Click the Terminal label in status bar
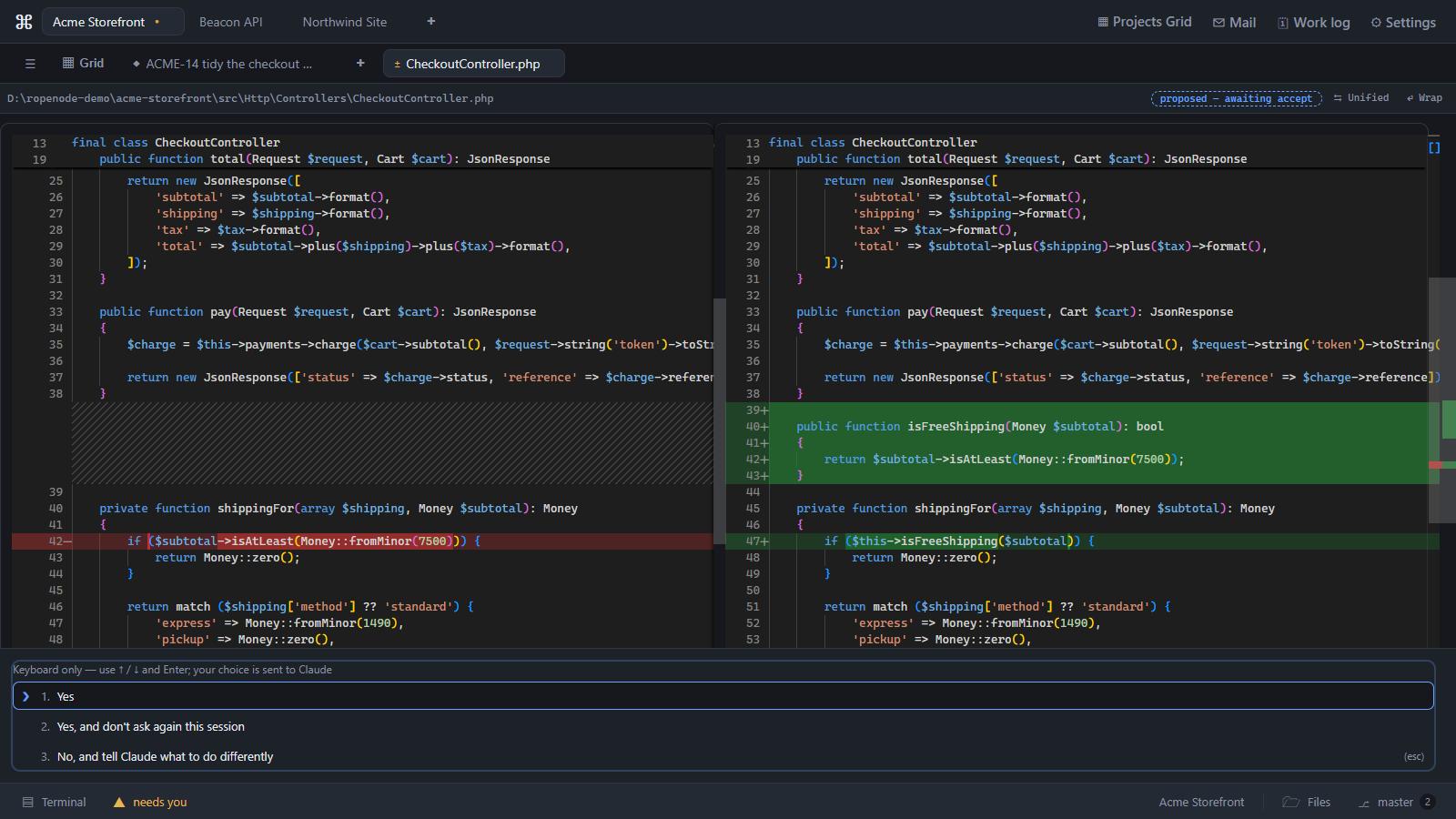 tap(64, 803)
